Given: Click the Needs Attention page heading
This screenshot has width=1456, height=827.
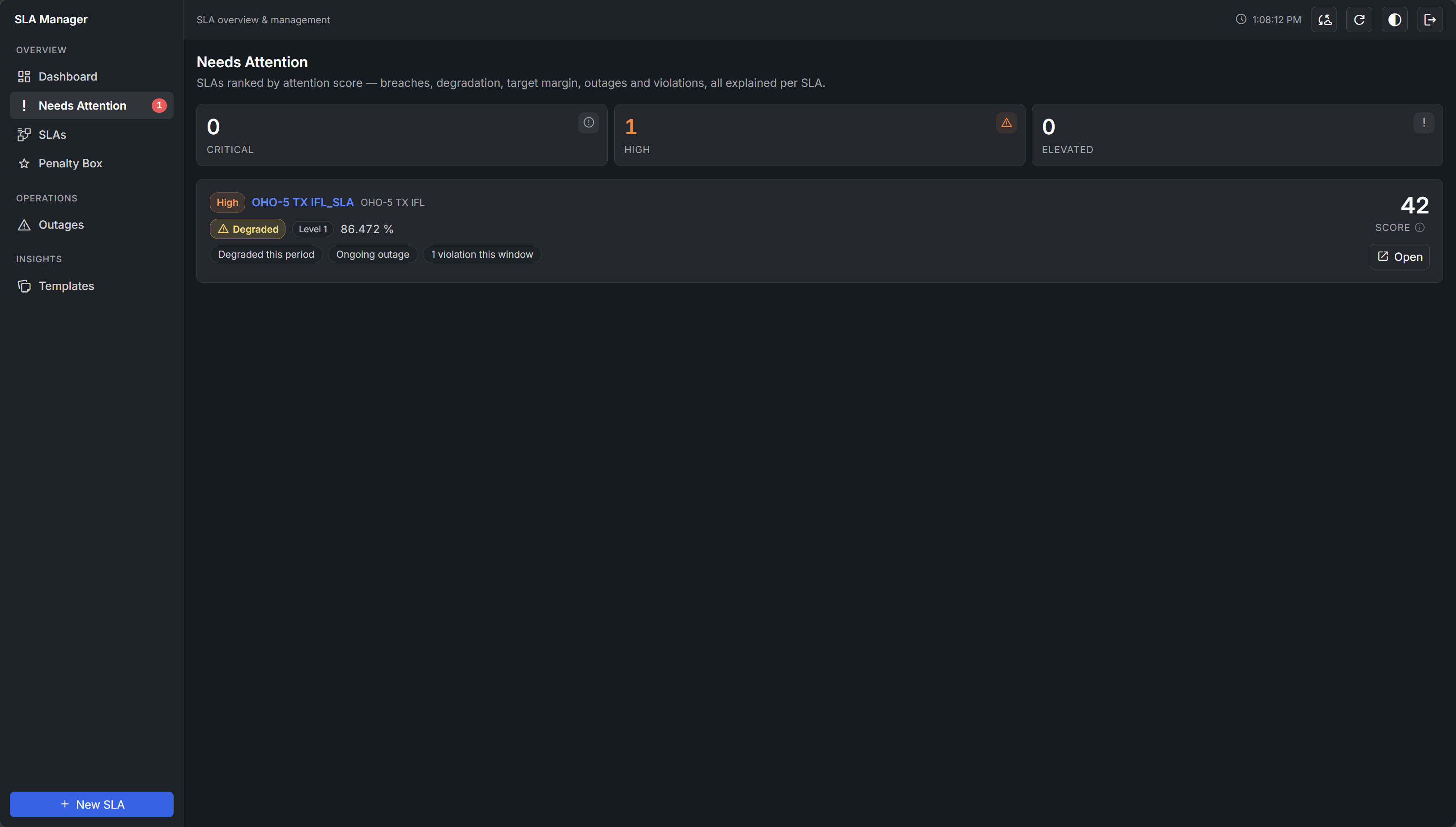Looking at the screenshot, I should (x=252, y=62).
